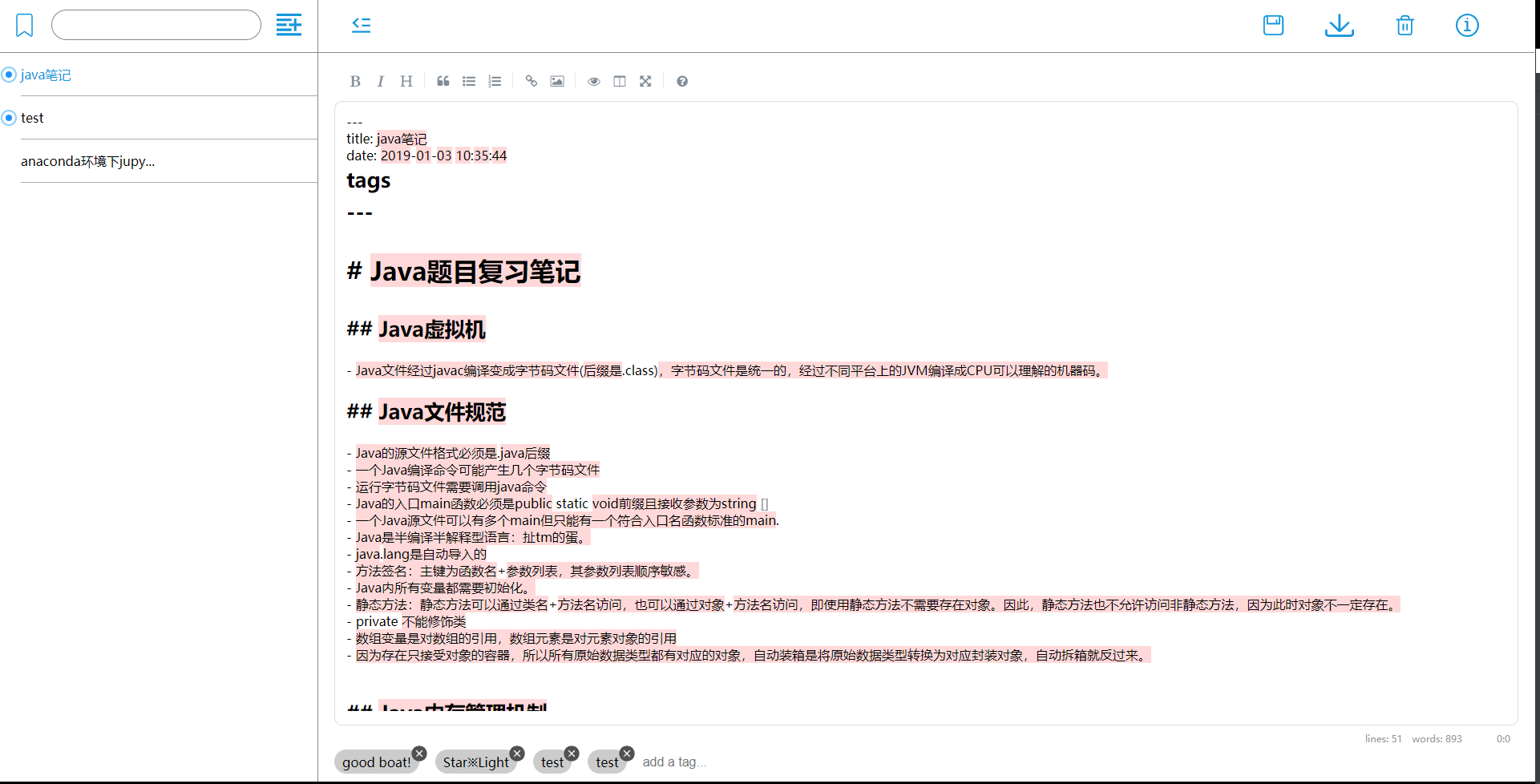Toggle italic formatting
The height and width of the screenshot is (784, 1540).
[x=381, y=81]
